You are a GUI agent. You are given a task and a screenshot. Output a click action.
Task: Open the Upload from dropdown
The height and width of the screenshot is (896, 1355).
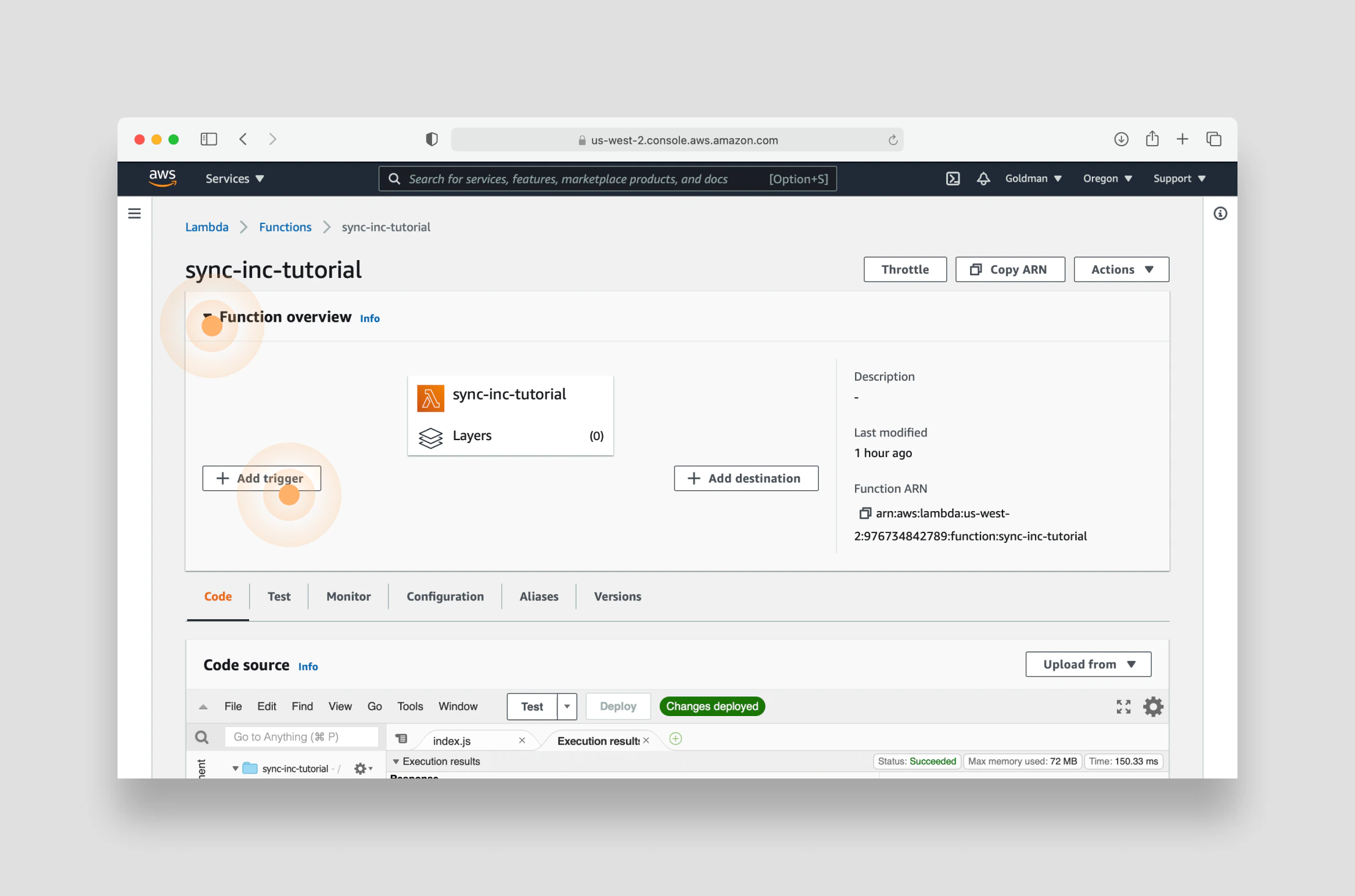coord(1088,664)
